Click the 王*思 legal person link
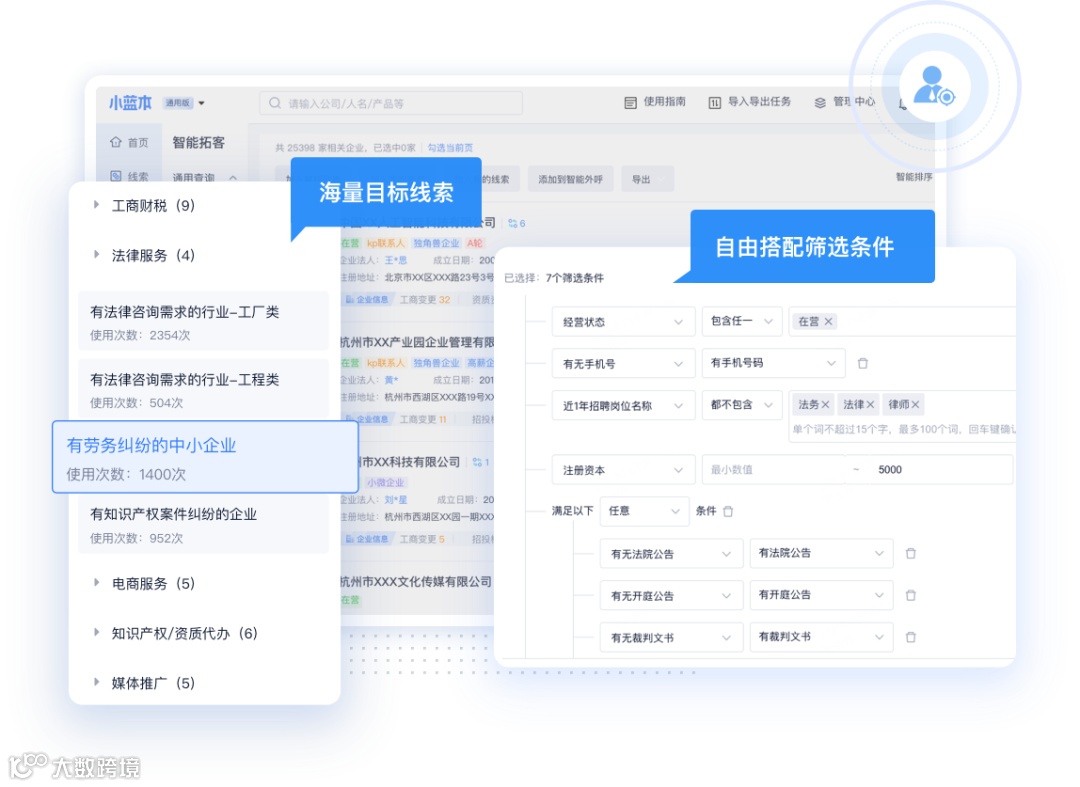Screen dimensions: 1080x787 [x=396, y=260]
